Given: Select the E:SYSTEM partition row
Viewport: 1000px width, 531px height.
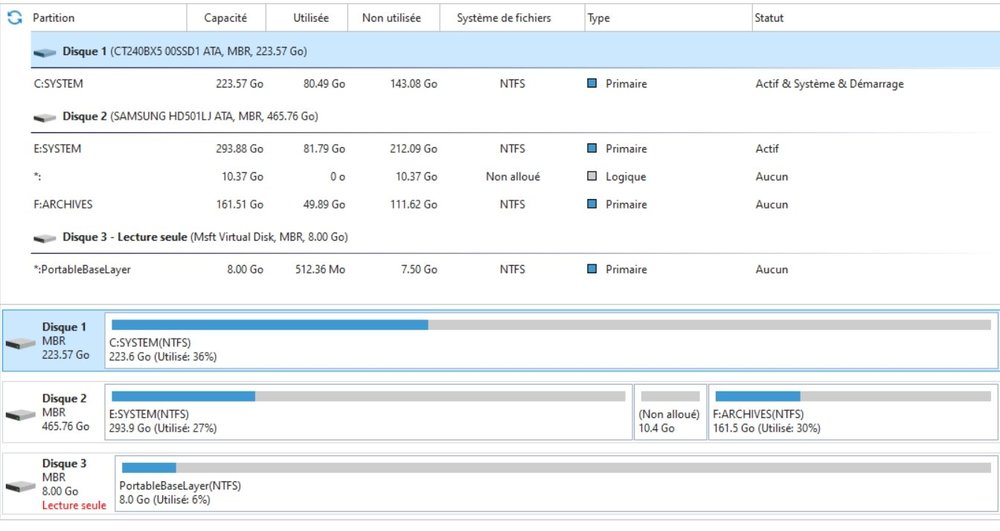Looking at the screenshot, I should (x=58, y=149).
